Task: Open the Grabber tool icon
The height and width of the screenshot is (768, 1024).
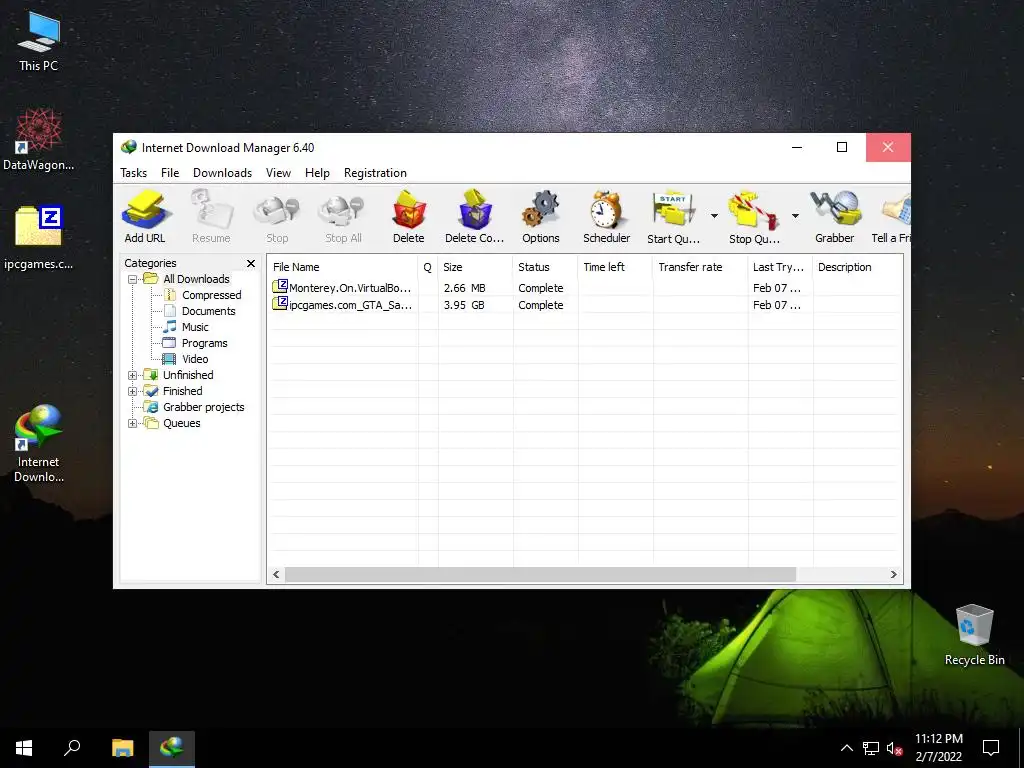Action: 835,217
